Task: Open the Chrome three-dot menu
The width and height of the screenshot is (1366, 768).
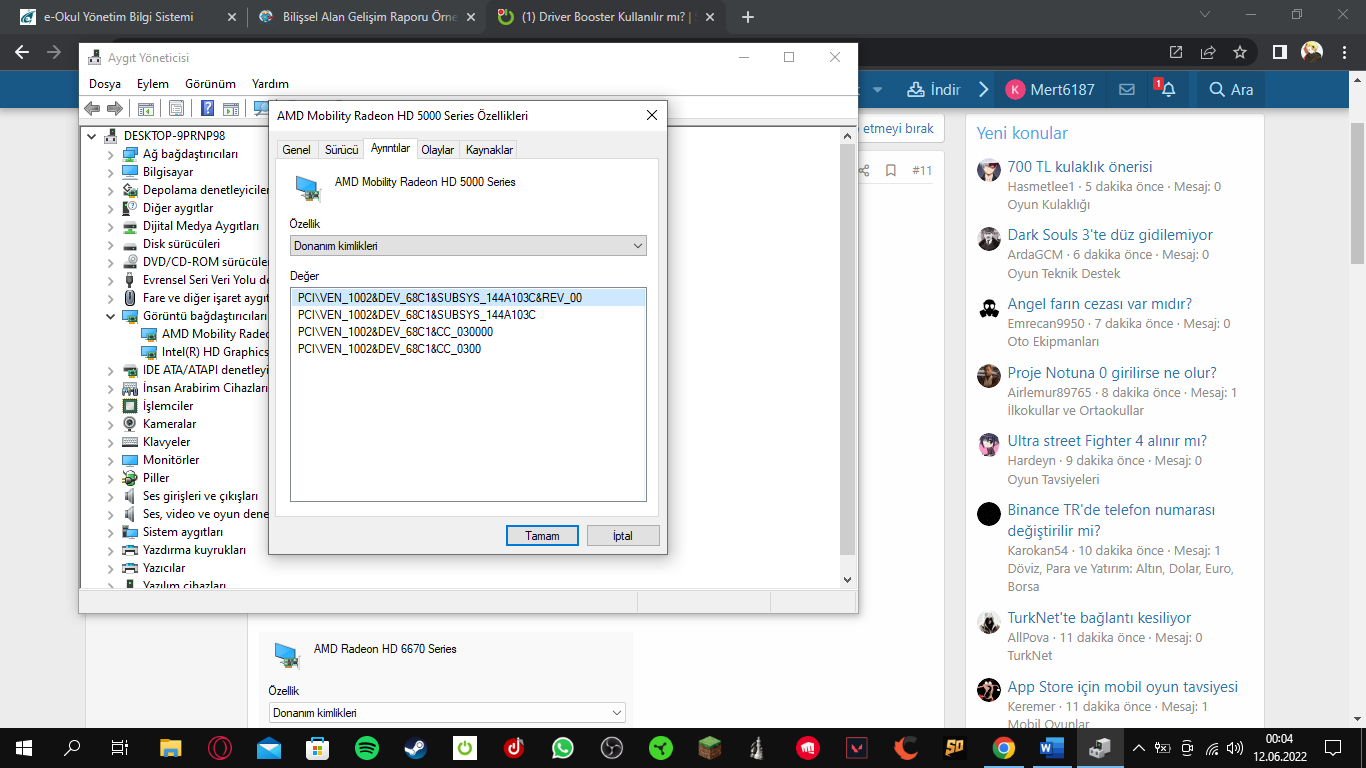Action: (1343, 52)
